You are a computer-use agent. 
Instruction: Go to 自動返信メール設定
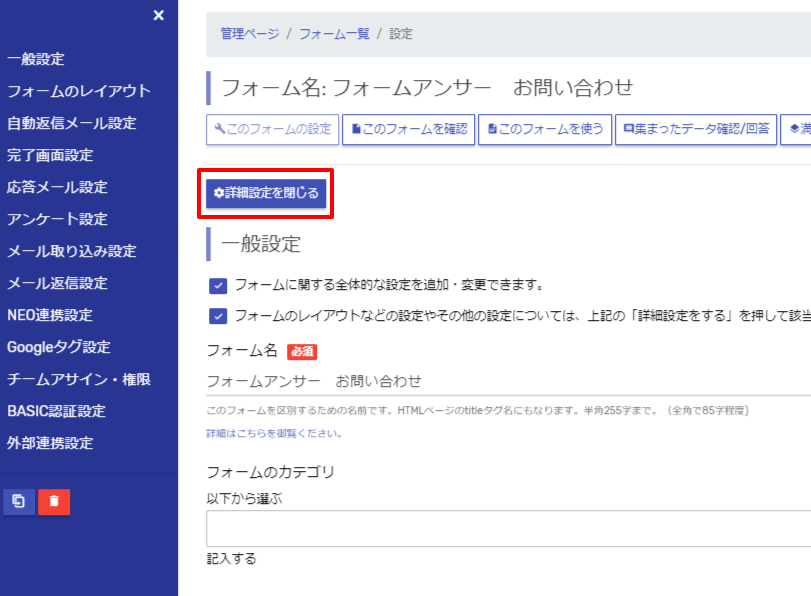(72, 123)
